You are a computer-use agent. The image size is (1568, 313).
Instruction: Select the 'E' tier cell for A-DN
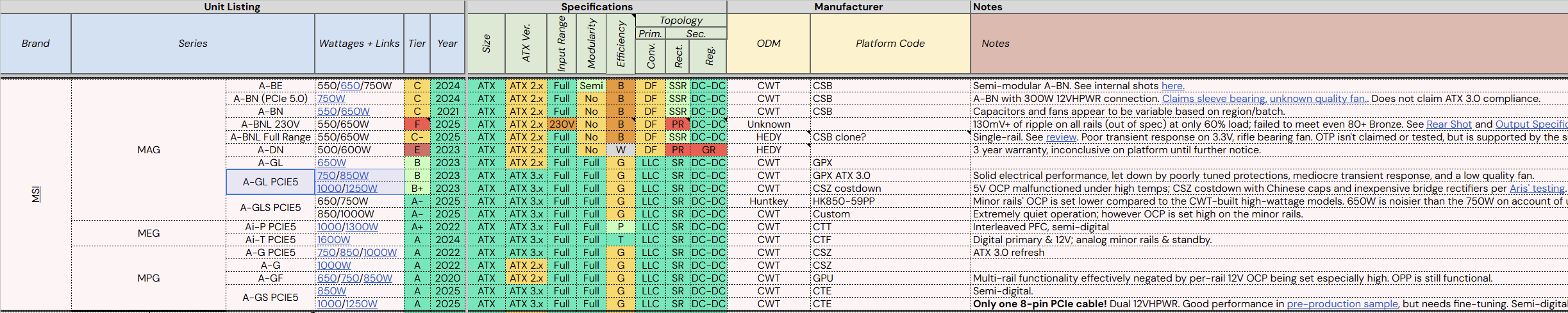[x=417, y=150]
